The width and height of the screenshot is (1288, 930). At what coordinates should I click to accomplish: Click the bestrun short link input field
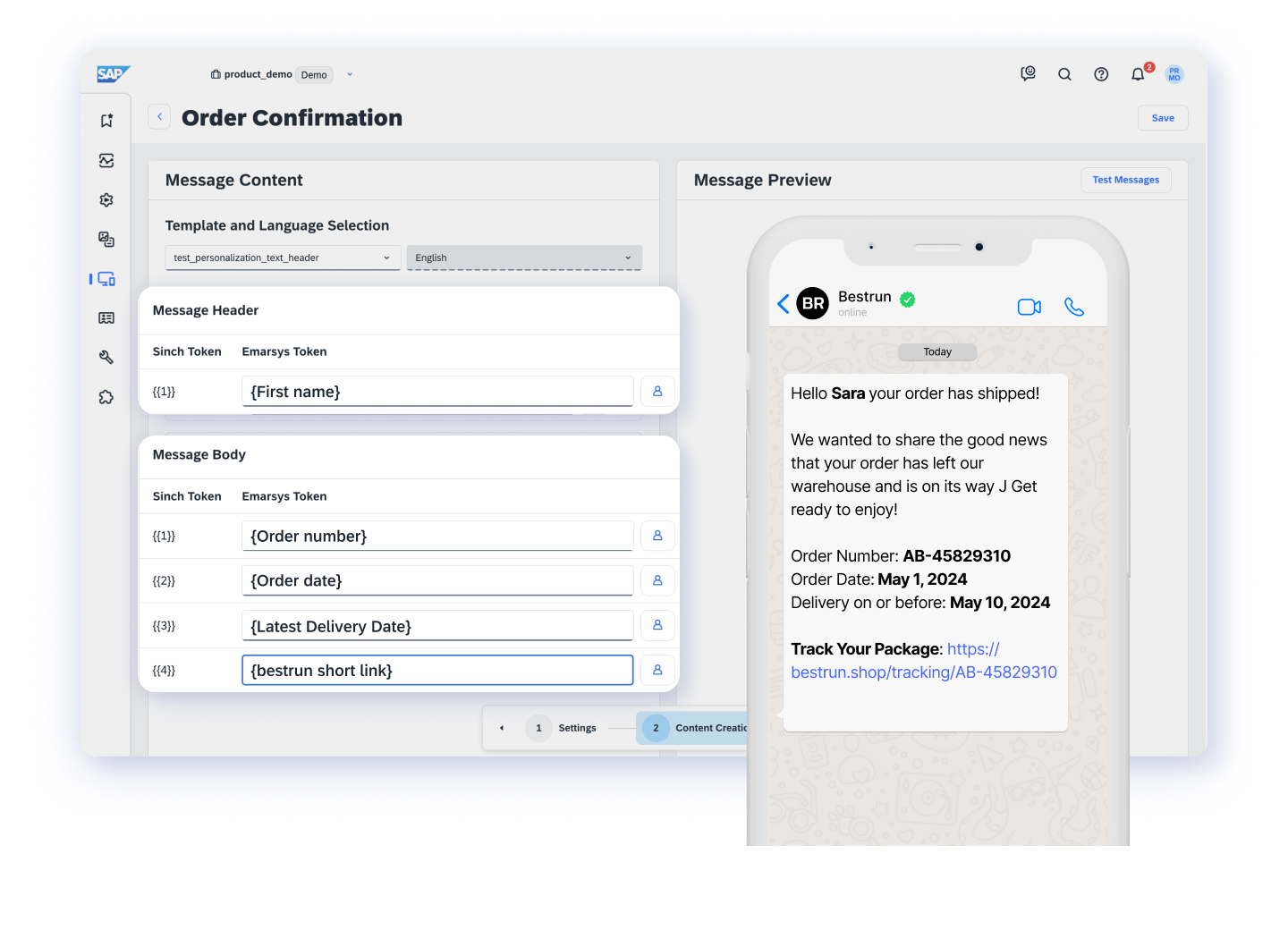click(436, 670)
